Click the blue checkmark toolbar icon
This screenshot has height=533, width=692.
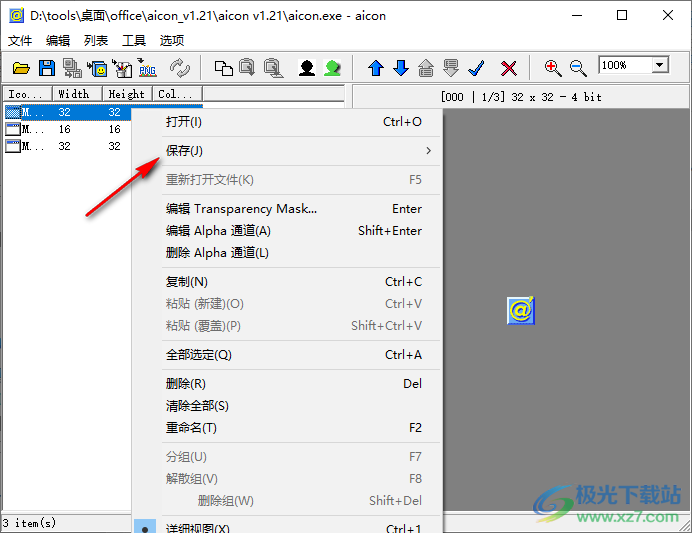(x=477, y=68)
